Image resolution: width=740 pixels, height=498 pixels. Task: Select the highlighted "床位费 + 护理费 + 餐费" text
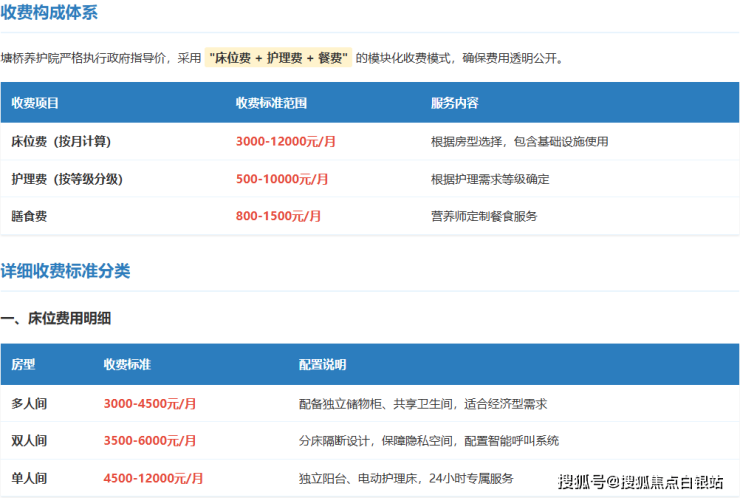tap(278, 58)
